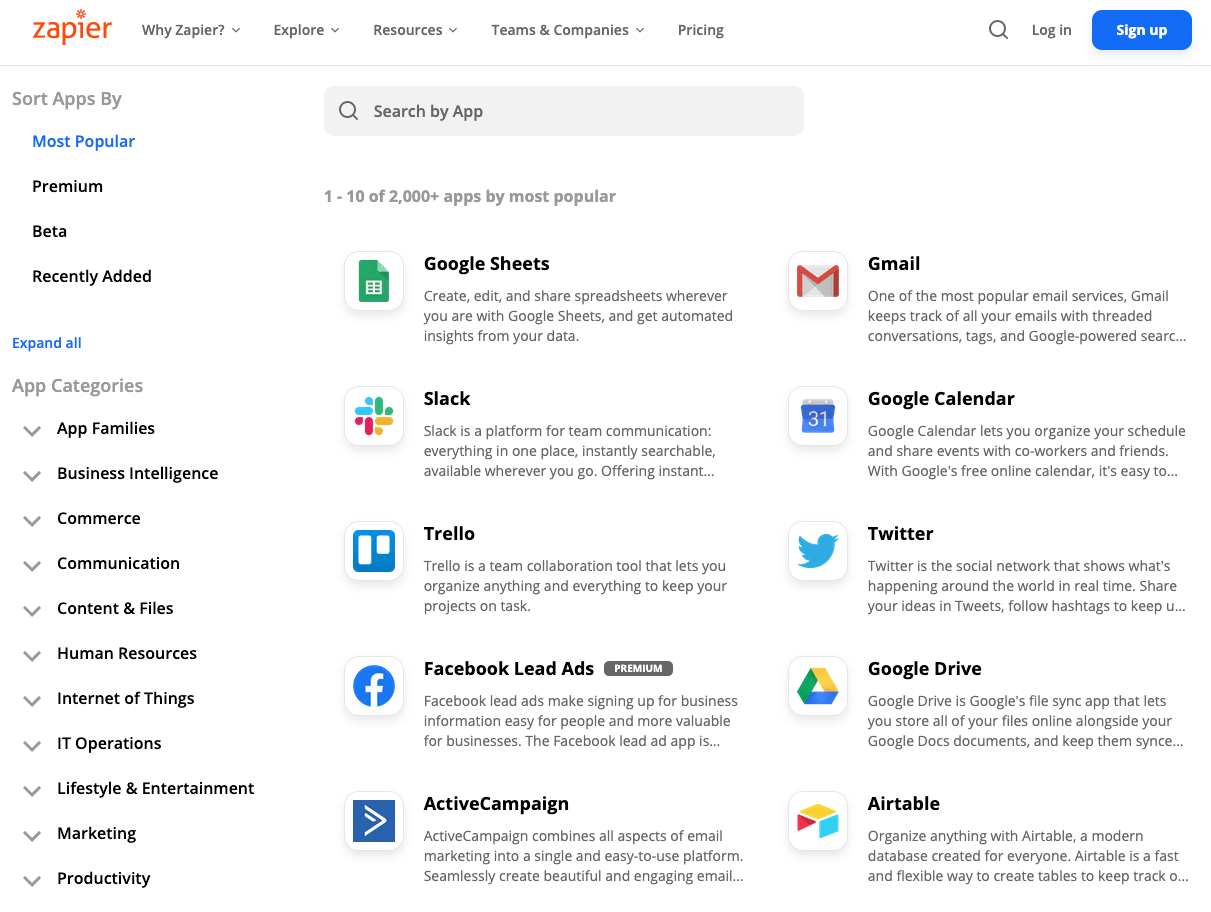Select the Marketing category label
Viewport: 1211px width, 912px height.
tap(96, 833)
